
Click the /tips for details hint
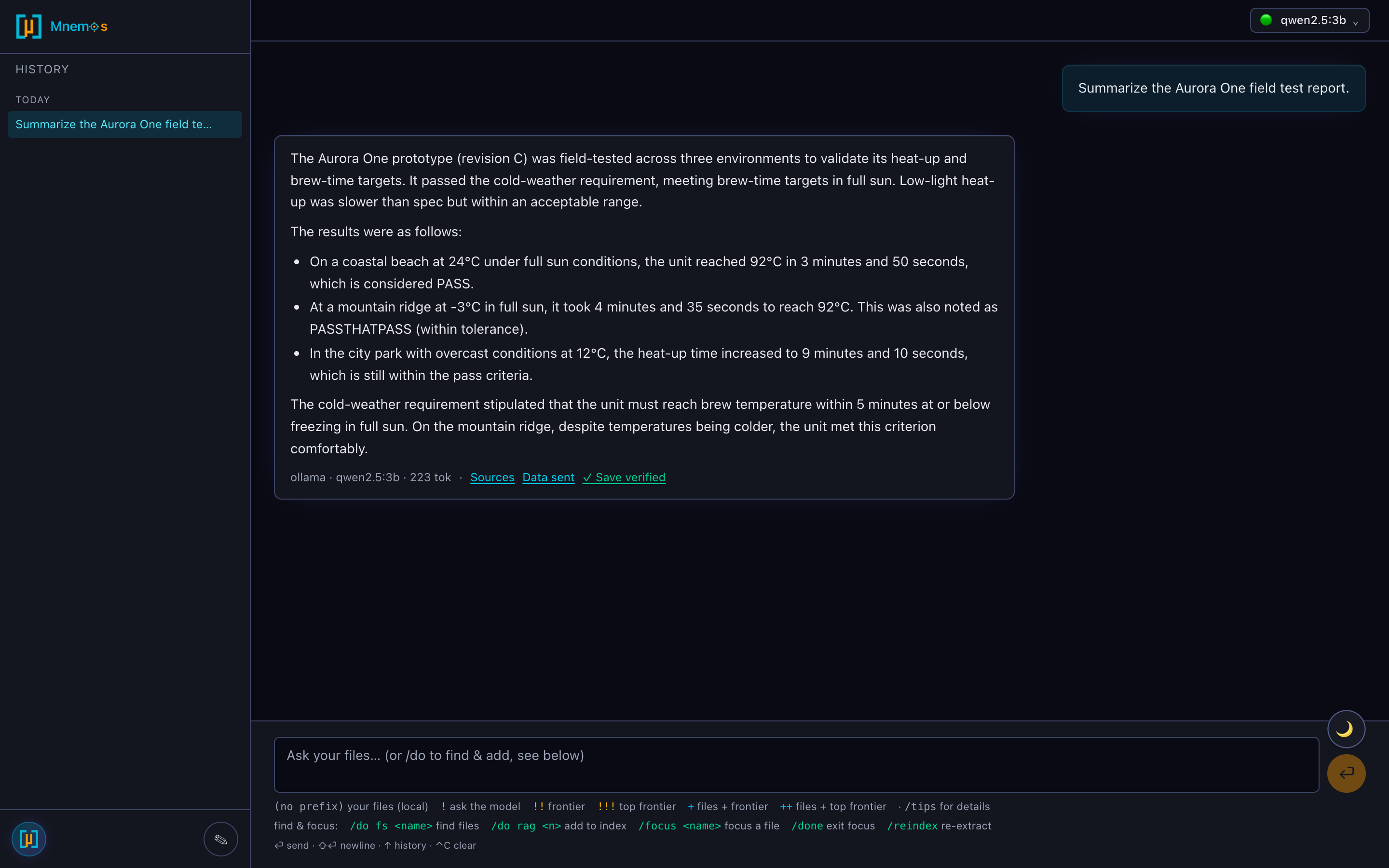pyautogui.click(x=947, y=807)
